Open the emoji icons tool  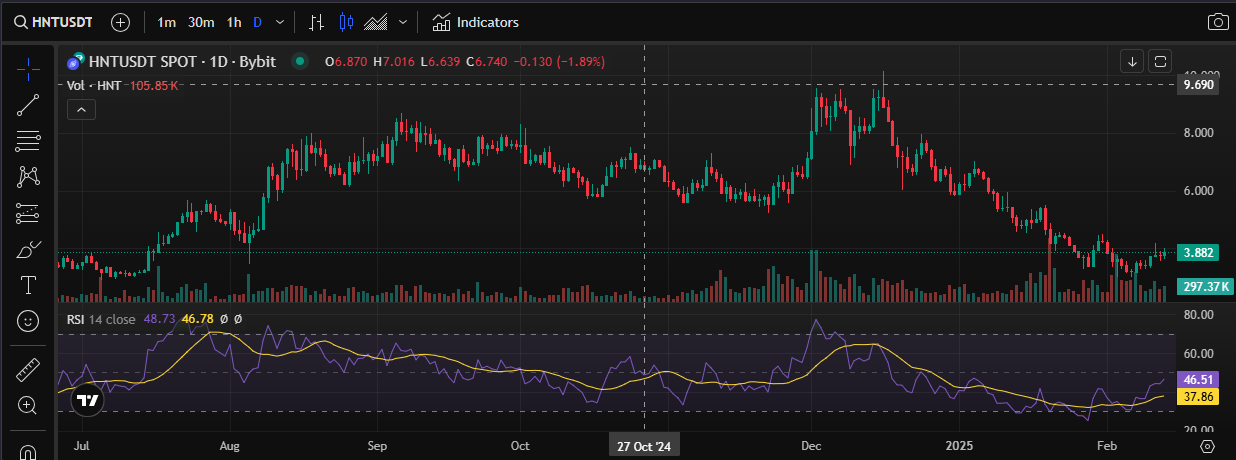tap(28, 321)
